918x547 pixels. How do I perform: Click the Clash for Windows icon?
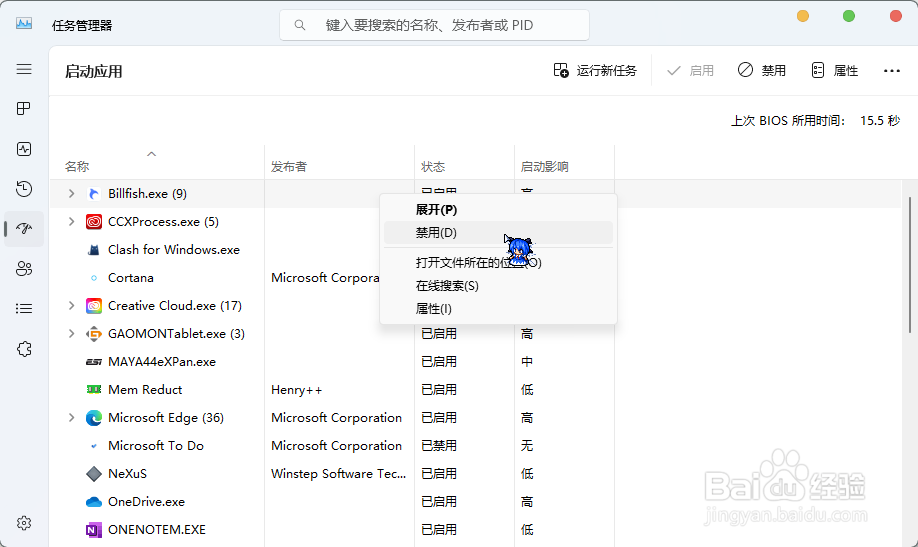[x=94, y=250]
